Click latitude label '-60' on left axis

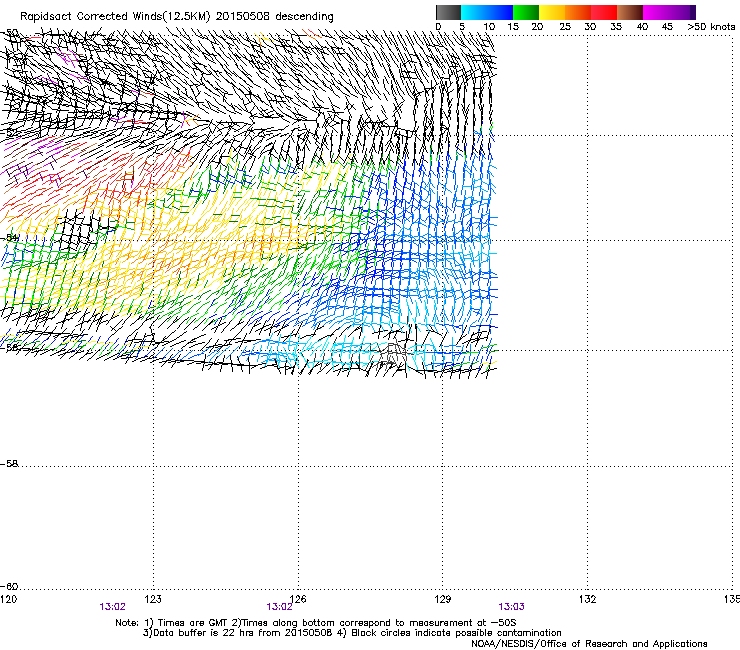[x=9, y=586]
